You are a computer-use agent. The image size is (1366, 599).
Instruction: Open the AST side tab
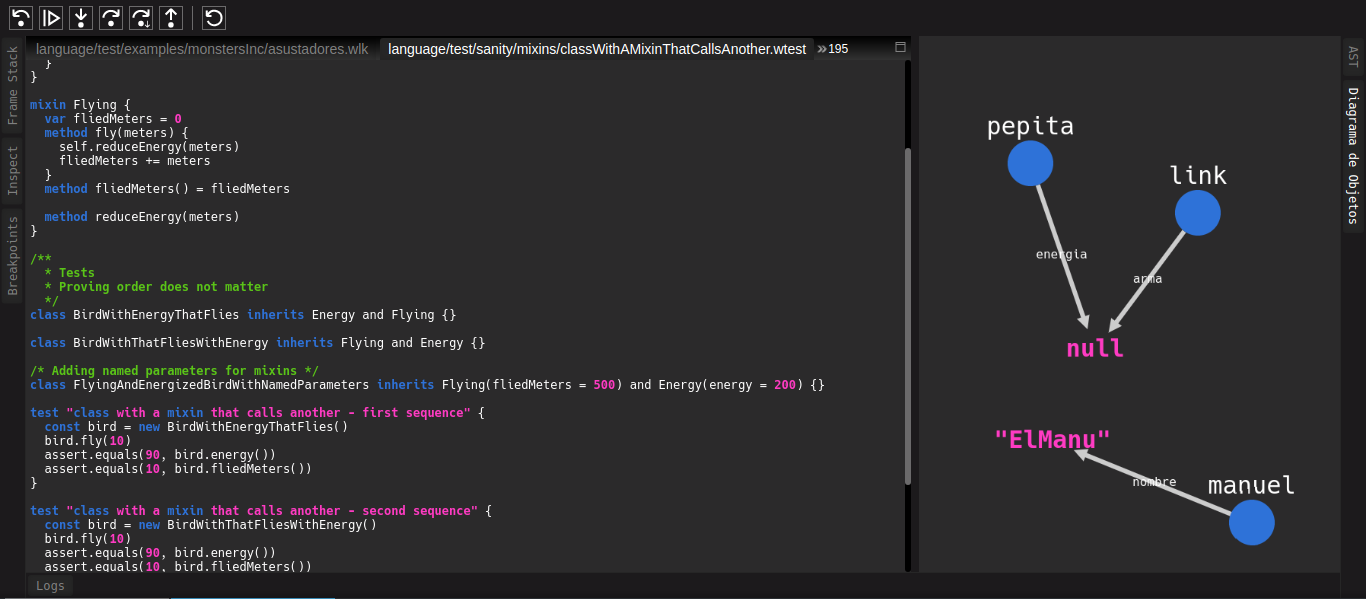pyautogui.click(x=1353, y=57)
